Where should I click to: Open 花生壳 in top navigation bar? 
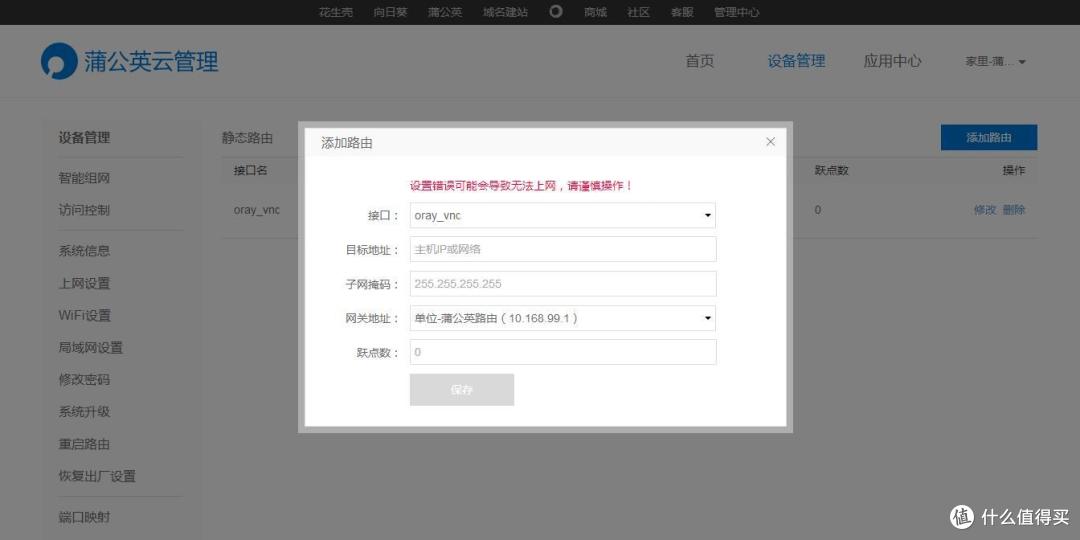[x=335, y=12]
